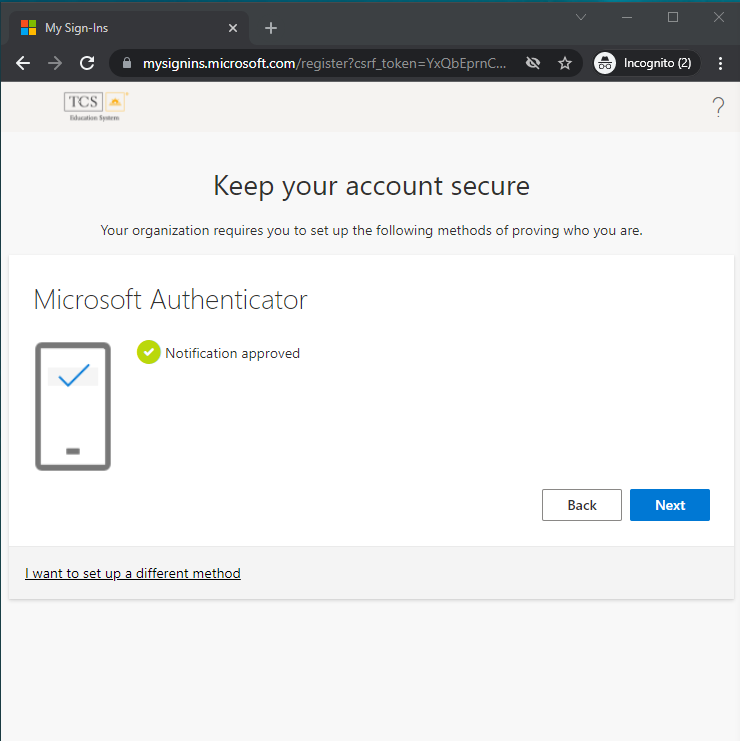Click the address bar URL

(x=324, y=63)
